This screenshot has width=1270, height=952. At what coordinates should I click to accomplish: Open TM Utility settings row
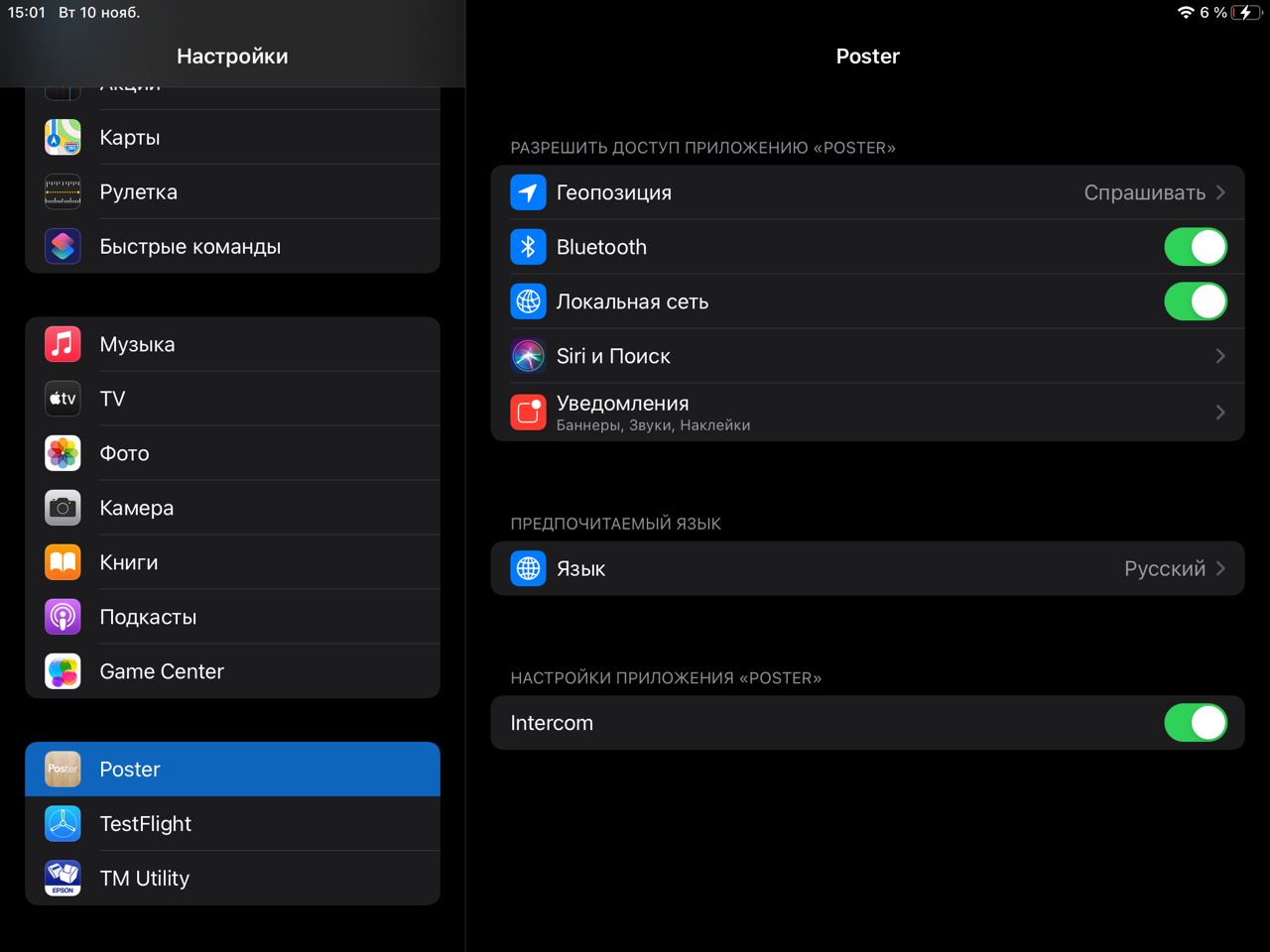[x=232, y=878]
